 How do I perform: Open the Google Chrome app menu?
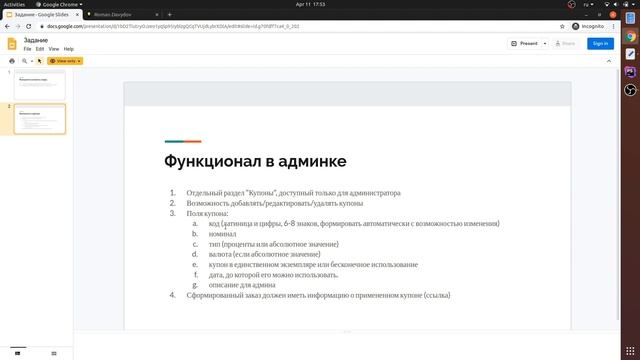click(59, 4)
